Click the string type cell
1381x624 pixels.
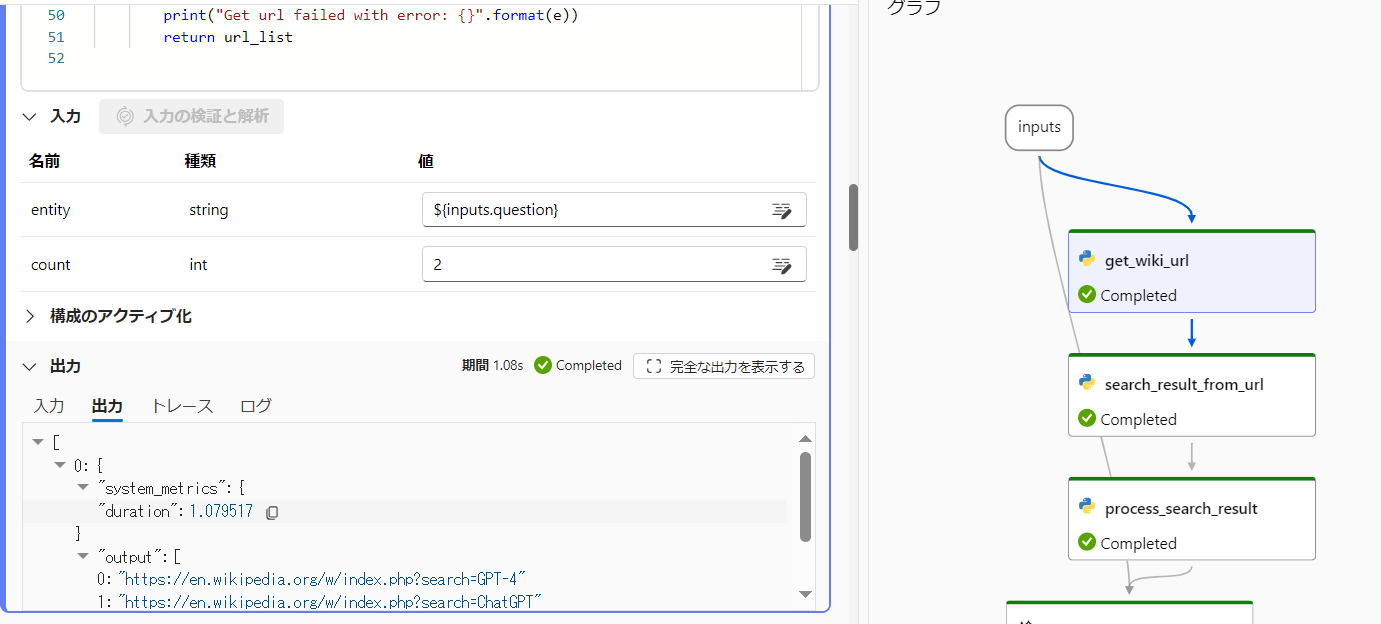click(x=209, y=210)
